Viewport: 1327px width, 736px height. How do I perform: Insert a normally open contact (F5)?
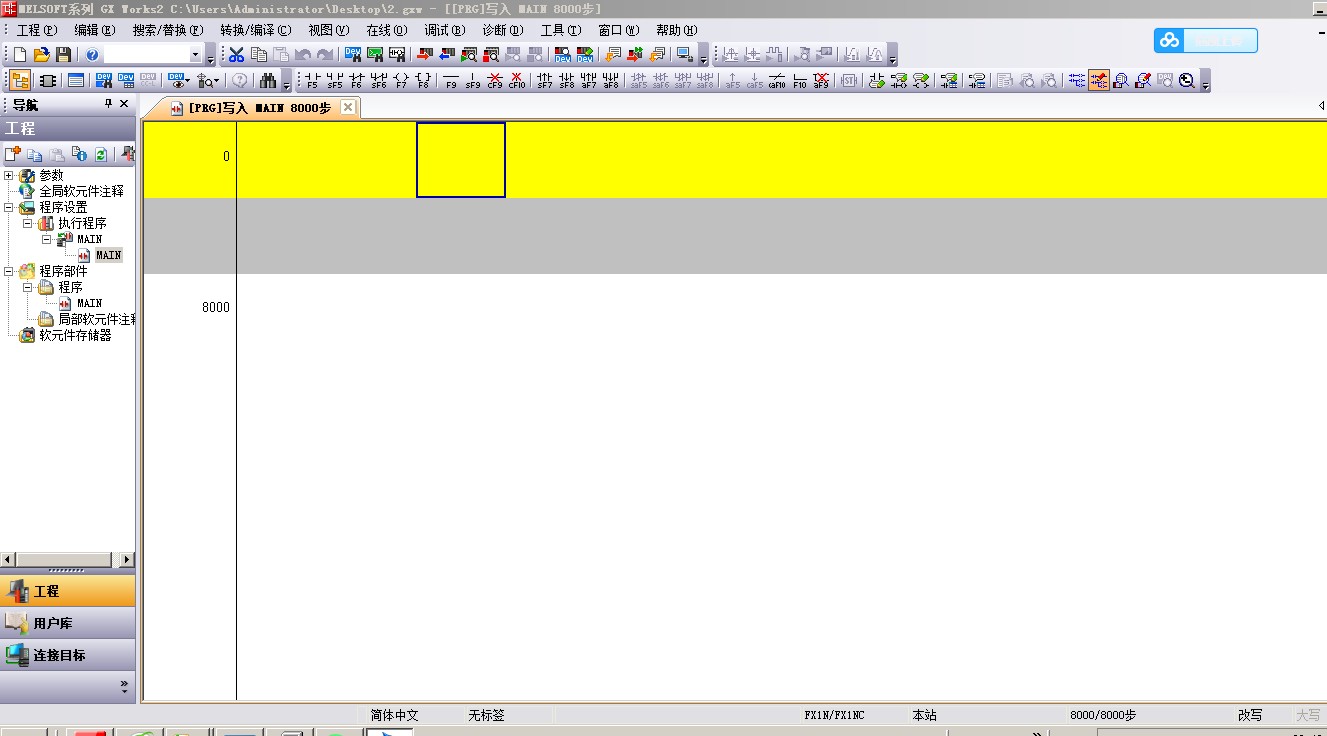pos(313,81)
